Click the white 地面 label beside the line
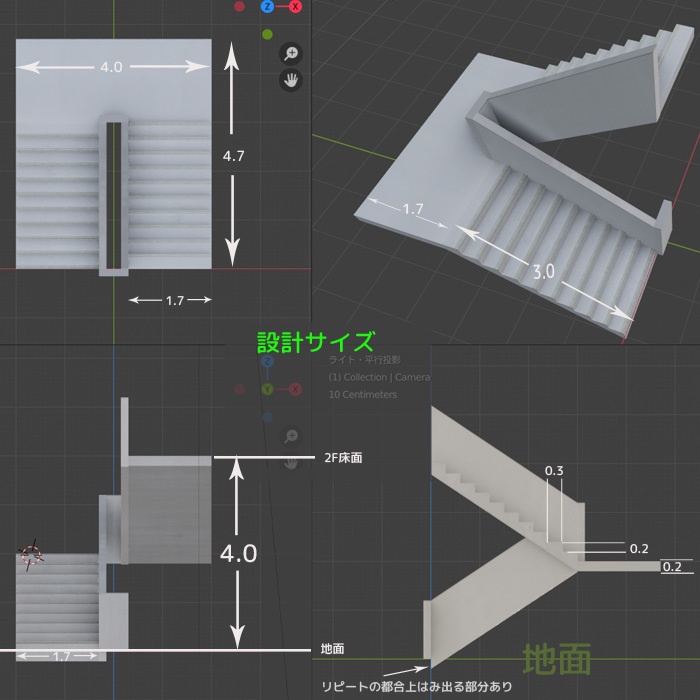700x700 pixels. 333,649
